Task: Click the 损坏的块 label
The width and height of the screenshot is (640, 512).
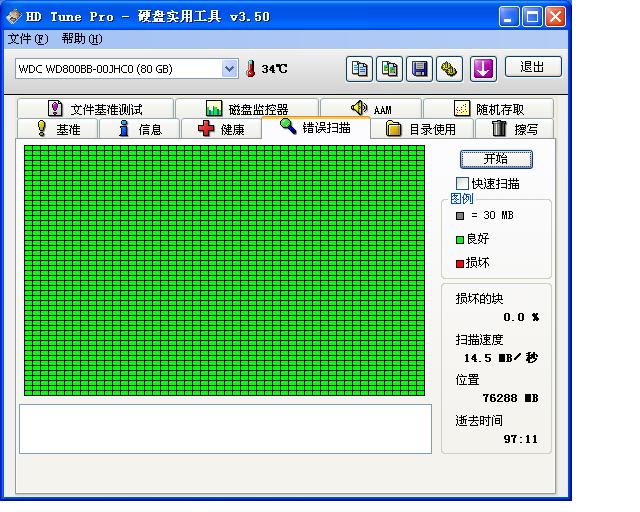Action: point(479,298)
